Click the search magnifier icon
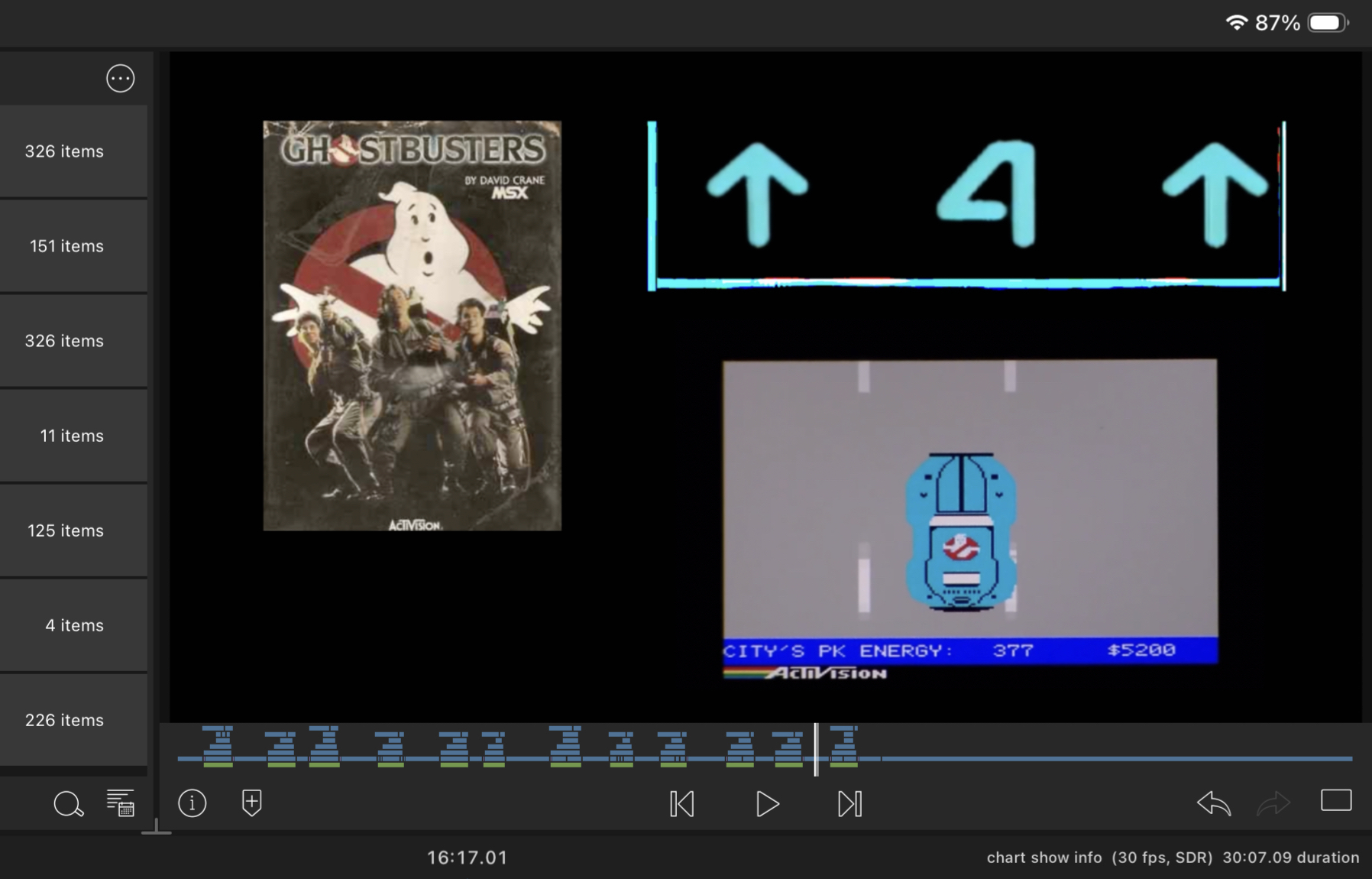This screenshot has height=879, width=1372. click(x=68, y=804)
